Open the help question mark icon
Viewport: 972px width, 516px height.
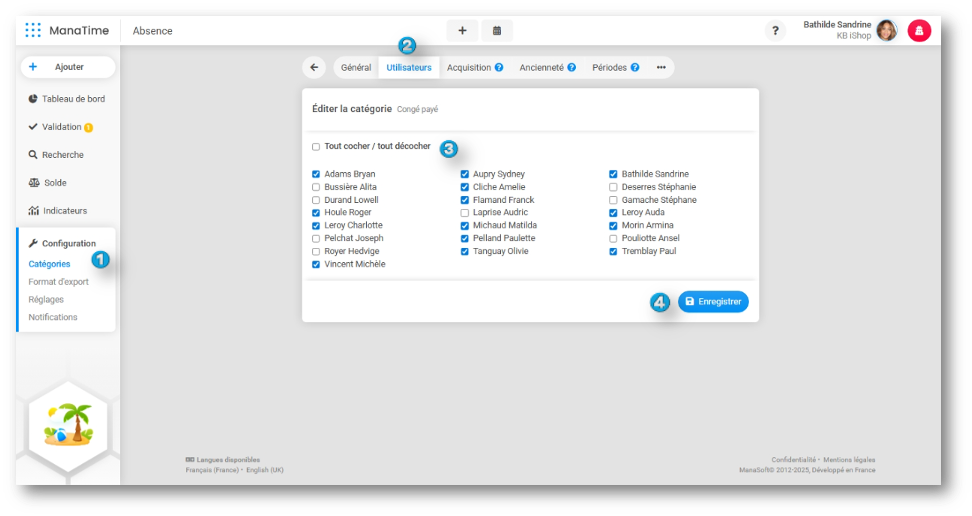pos(775,30)
